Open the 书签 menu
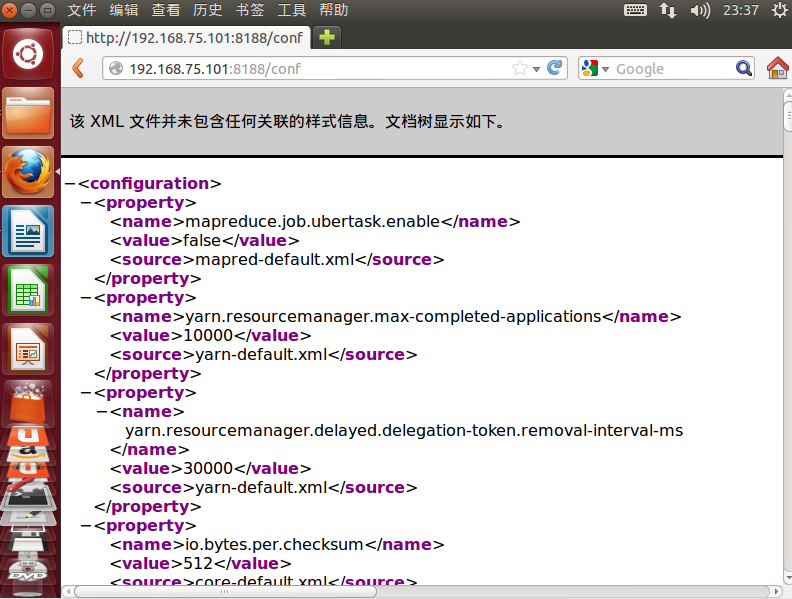 pyautogui.click(x=250, y=10)
